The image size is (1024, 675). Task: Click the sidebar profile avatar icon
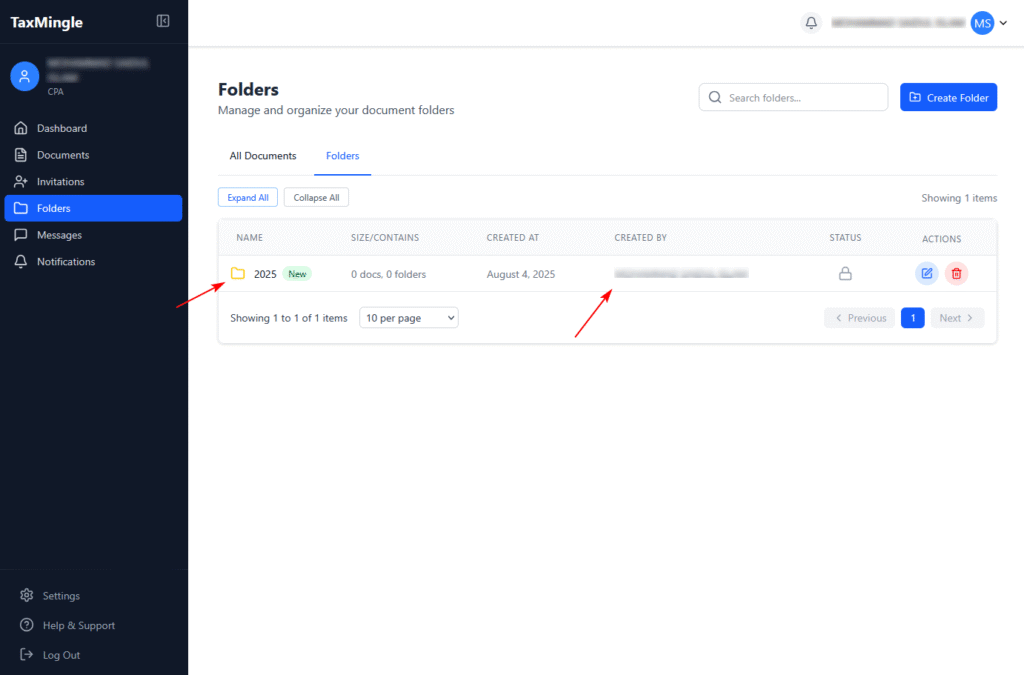25,75
